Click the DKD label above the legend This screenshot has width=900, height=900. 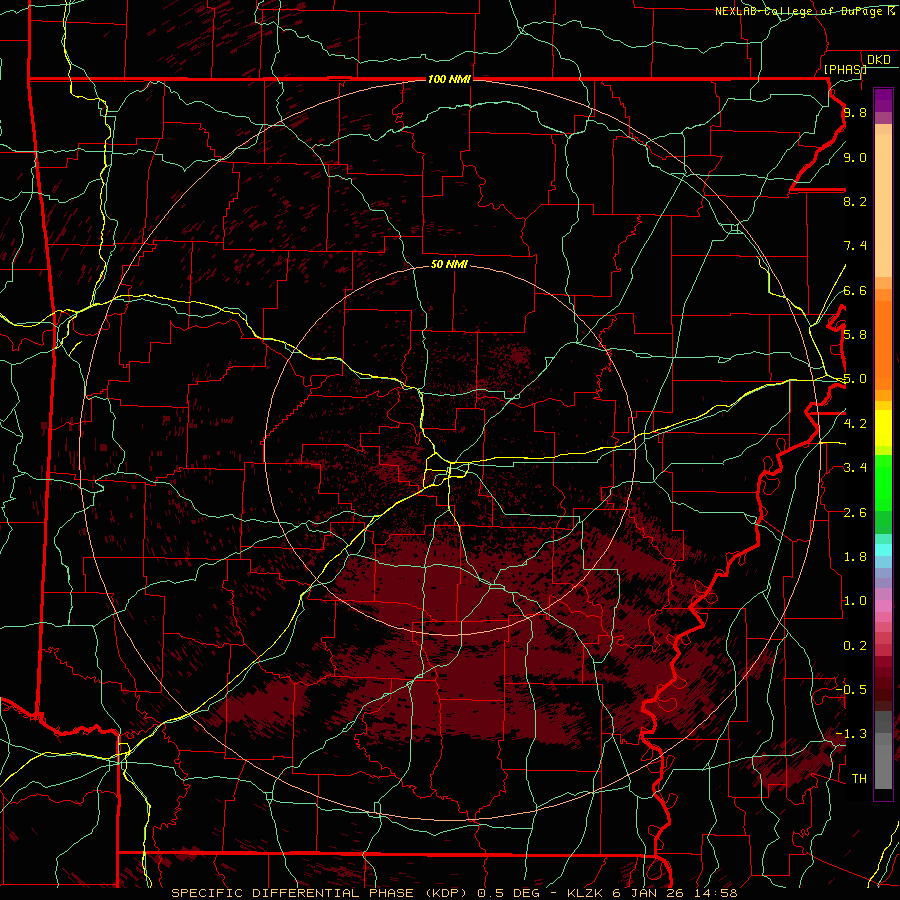[x=879, y=60]
